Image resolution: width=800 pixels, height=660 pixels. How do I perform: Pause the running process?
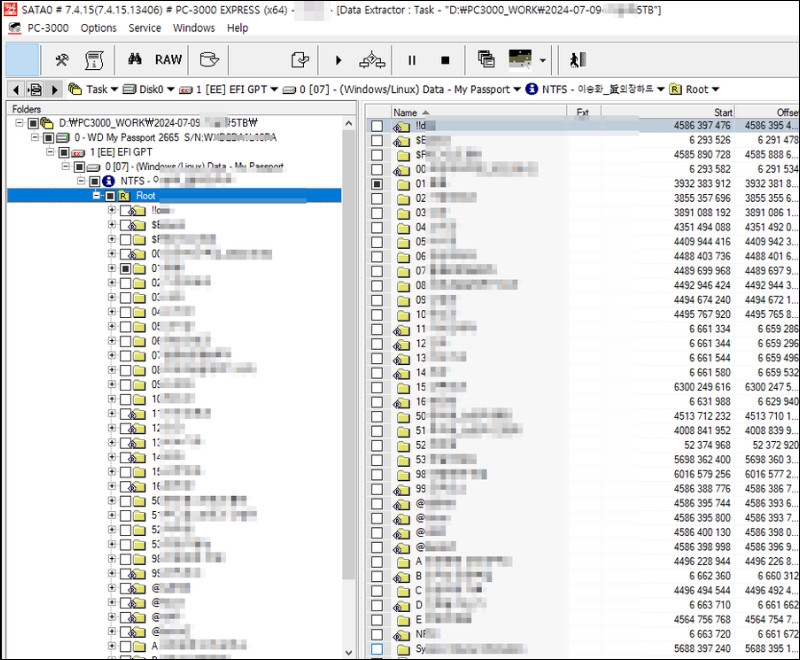(412, 60)
